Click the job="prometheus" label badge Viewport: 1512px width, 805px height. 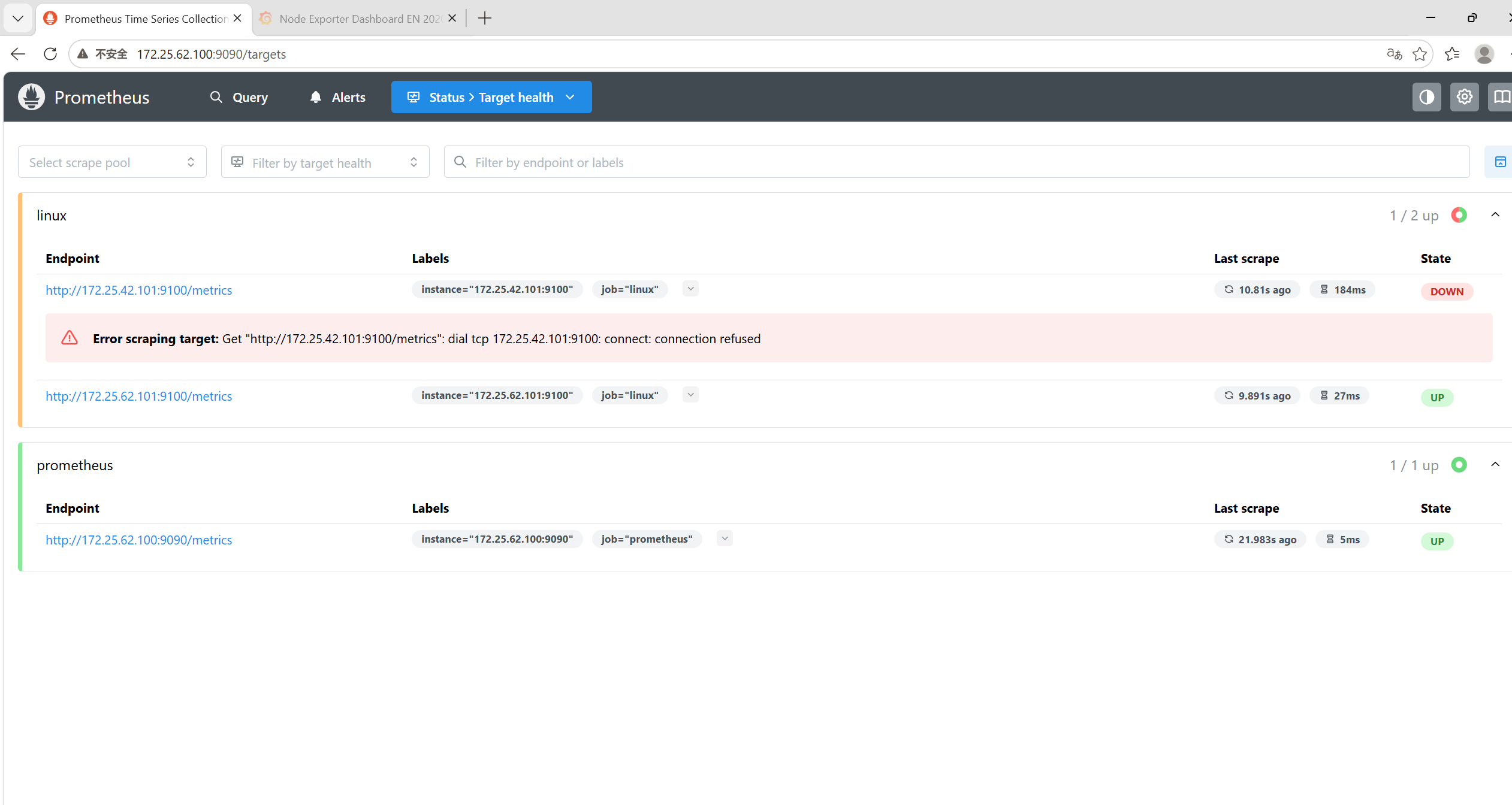[x=647, y=539]
